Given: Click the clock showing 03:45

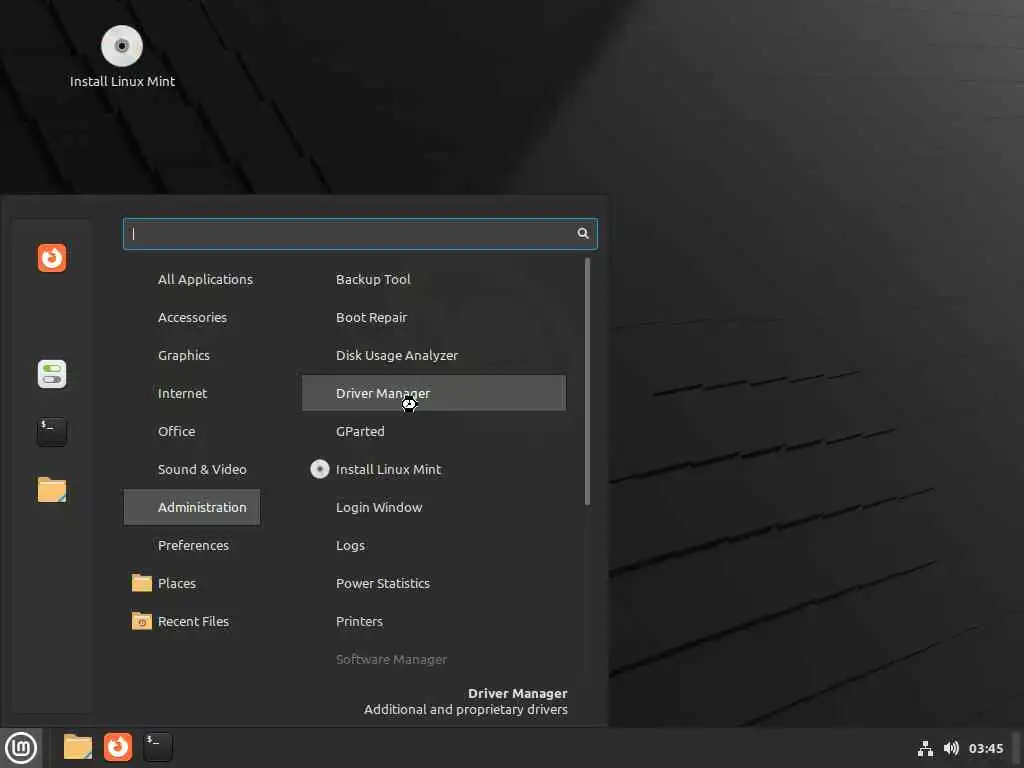Looking at the screenshot, I should pos(985,748).
